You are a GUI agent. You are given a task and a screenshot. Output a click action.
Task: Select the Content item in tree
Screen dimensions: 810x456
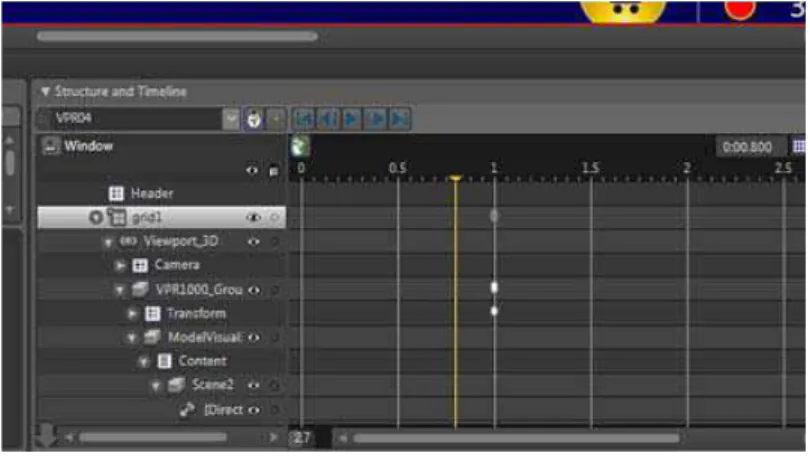[202, 361]
